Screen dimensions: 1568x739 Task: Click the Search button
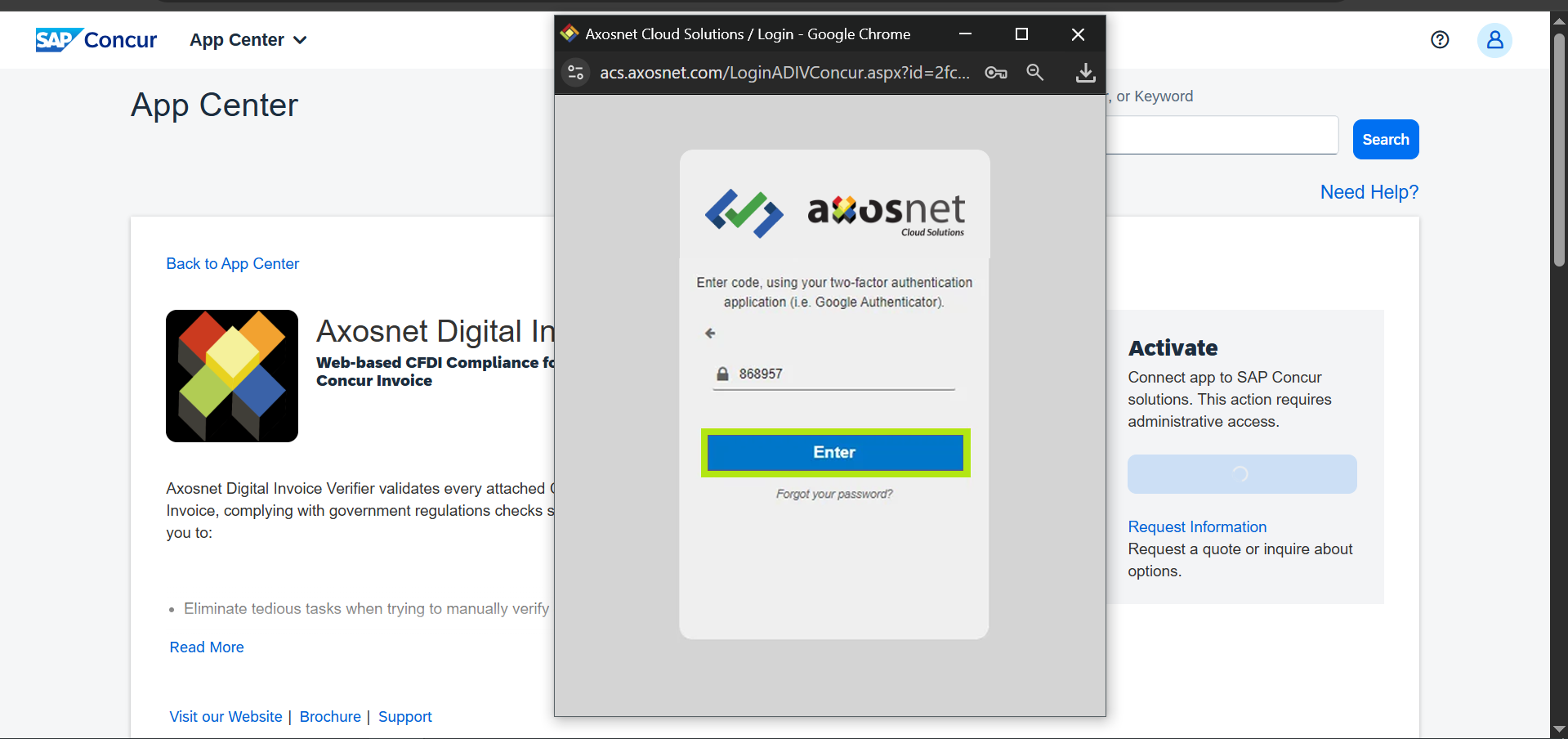click(x=1385, y=140)
